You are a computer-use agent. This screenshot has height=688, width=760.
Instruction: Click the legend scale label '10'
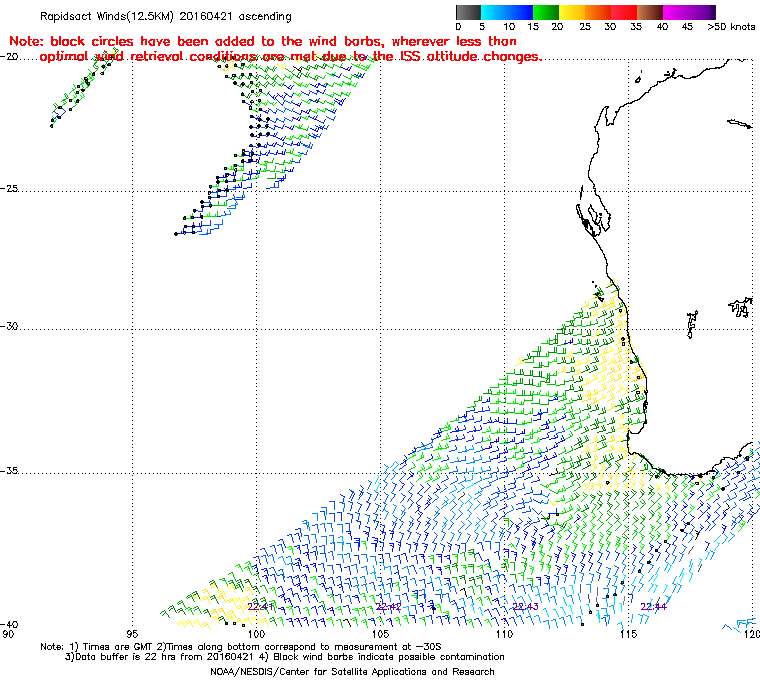[509, 27]
